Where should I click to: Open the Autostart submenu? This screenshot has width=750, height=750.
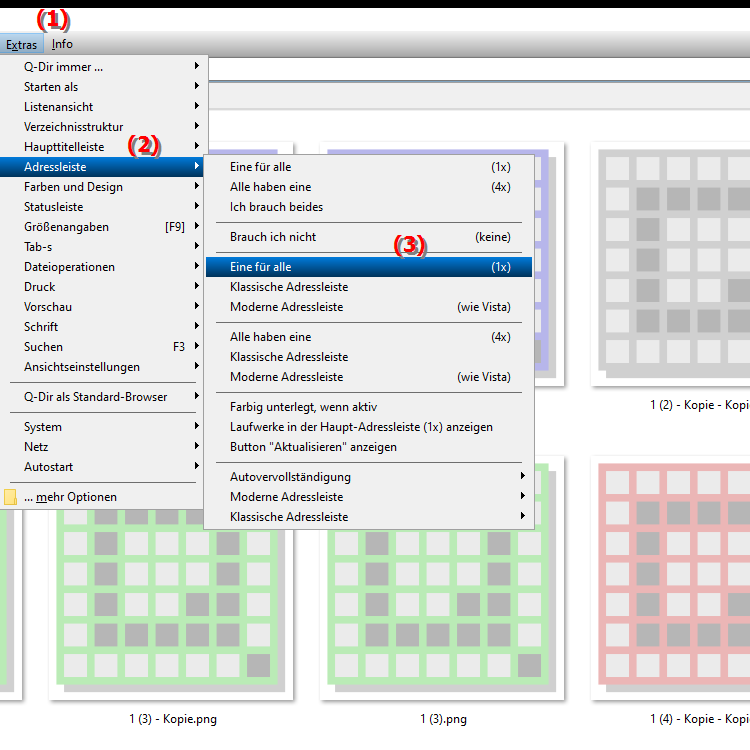click(103, 467)
